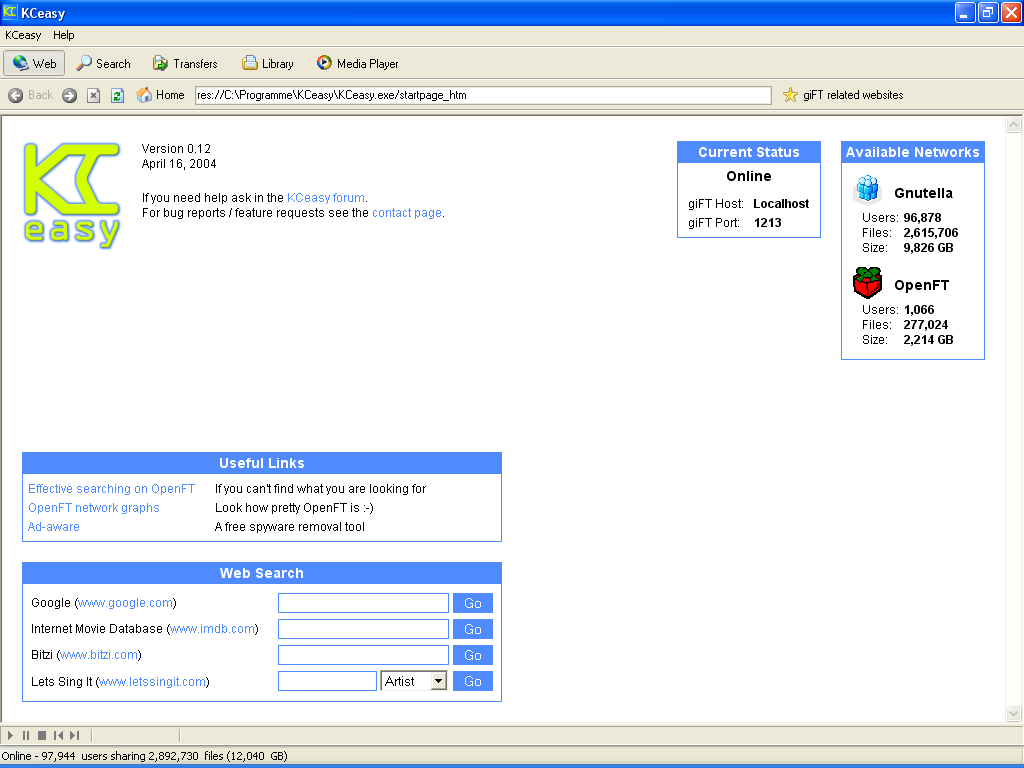Click the scrollbar down arrow
Image resolution: width=1024 pixels, height=768 pixels.
coord(1014,713)
